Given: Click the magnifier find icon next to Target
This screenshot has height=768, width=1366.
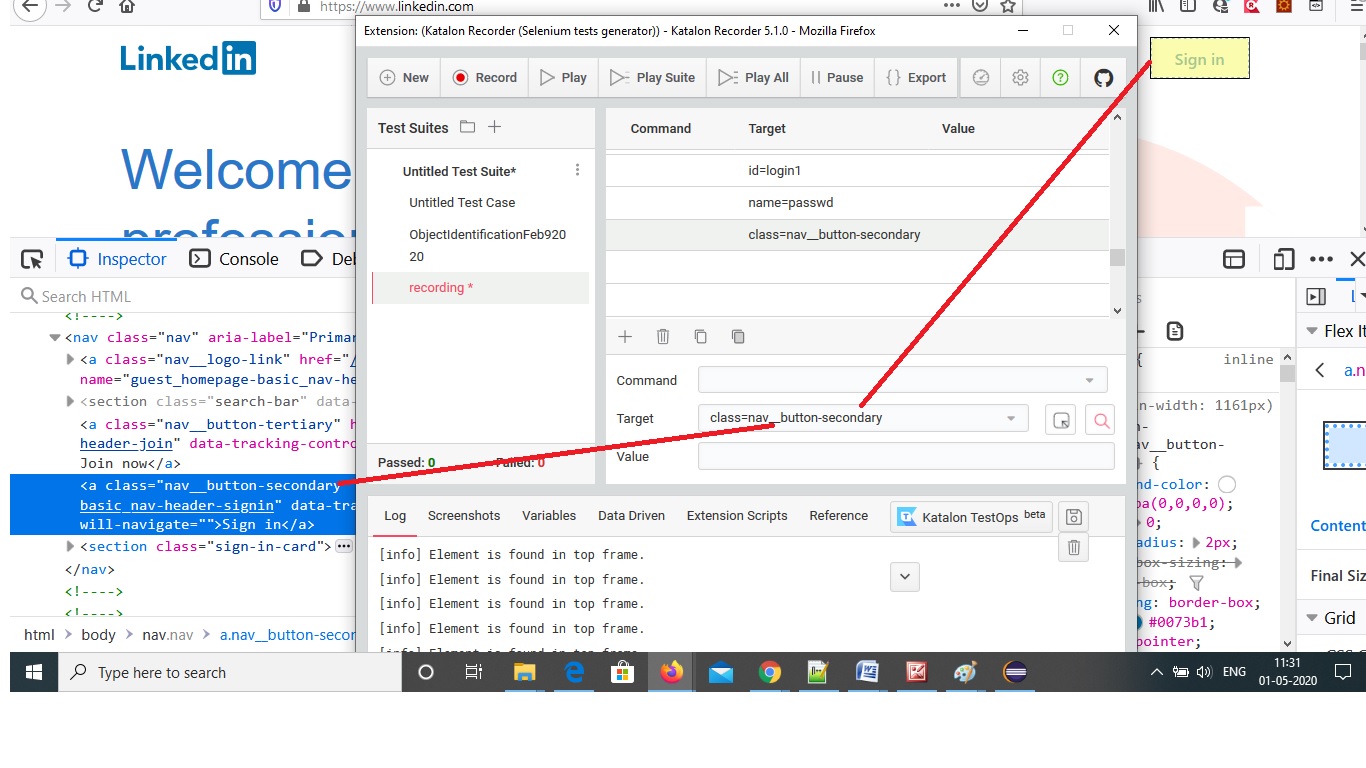Looking at the screenshot, I should tap(1099, 419).
